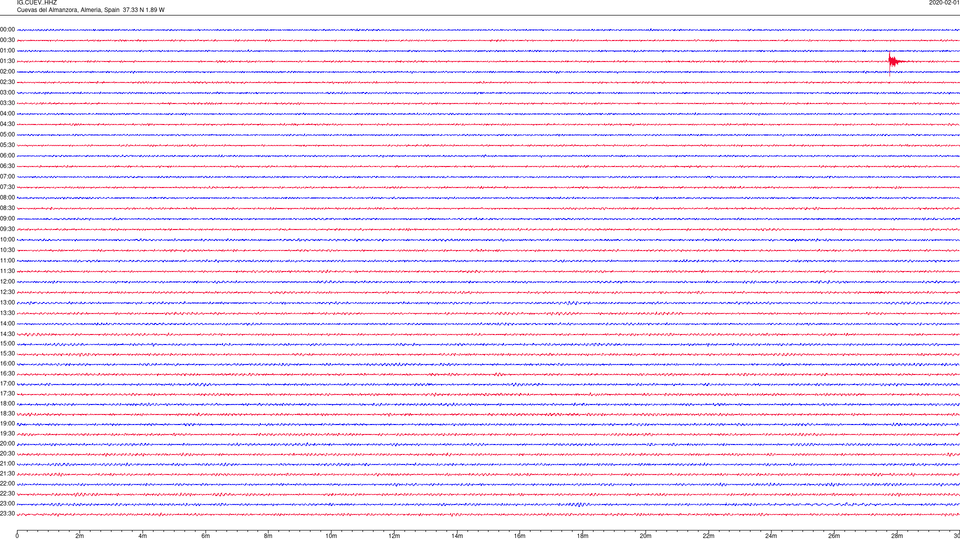Select the 21:00 time row label
This screenshot has height=540, width=960.
pos(7,463)
